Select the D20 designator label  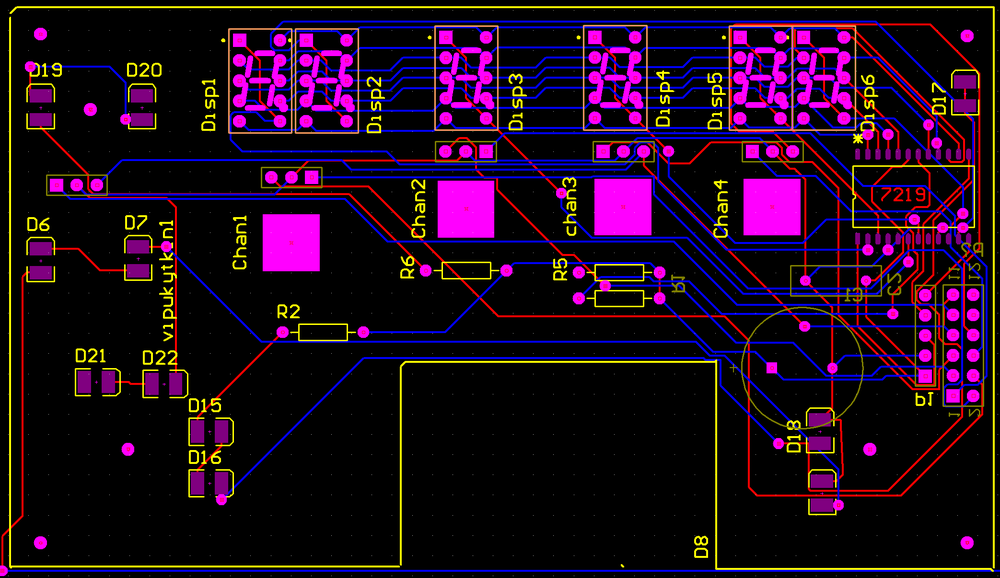pos(144,70)
